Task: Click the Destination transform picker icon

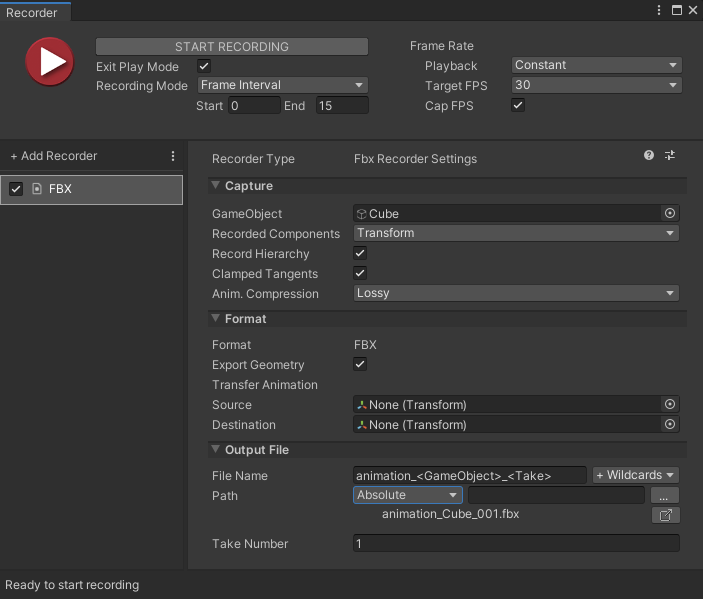Action: (670, 425)
